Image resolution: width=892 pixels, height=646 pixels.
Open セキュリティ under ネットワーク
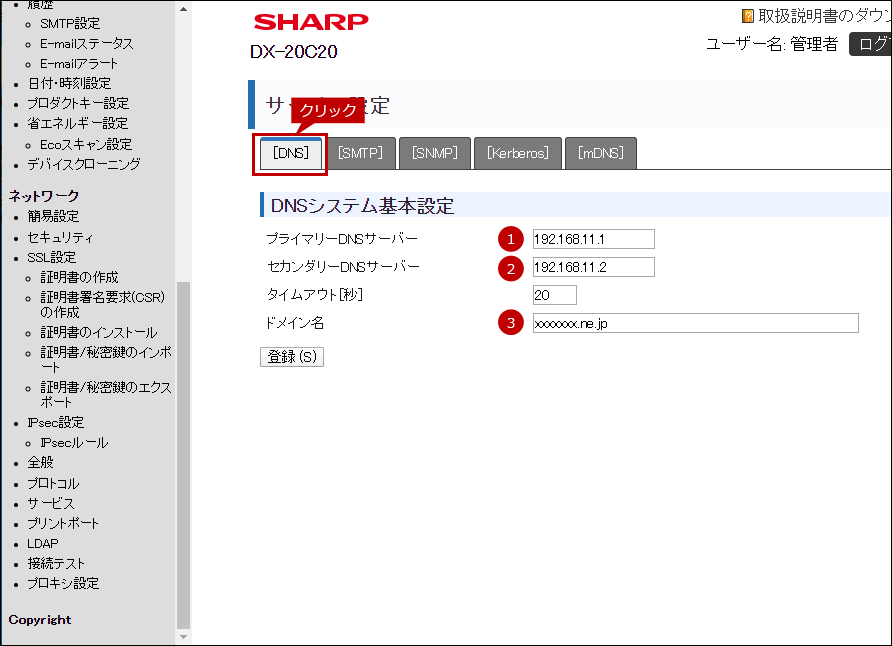[x=60, y=237]
